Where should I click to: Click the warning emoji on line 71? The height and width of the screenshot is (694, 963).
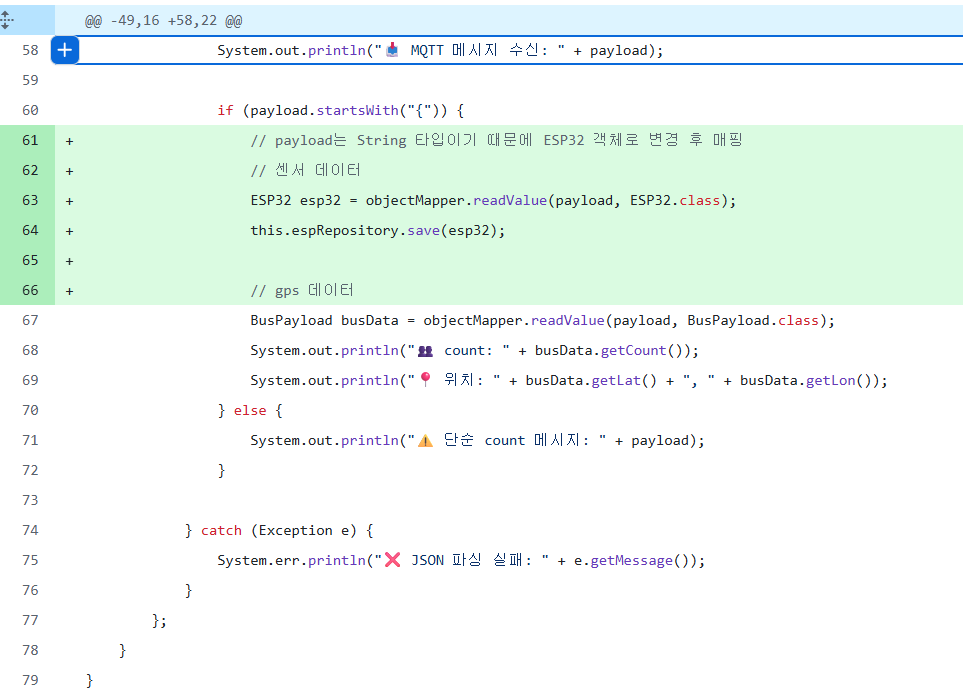point(425,440)
